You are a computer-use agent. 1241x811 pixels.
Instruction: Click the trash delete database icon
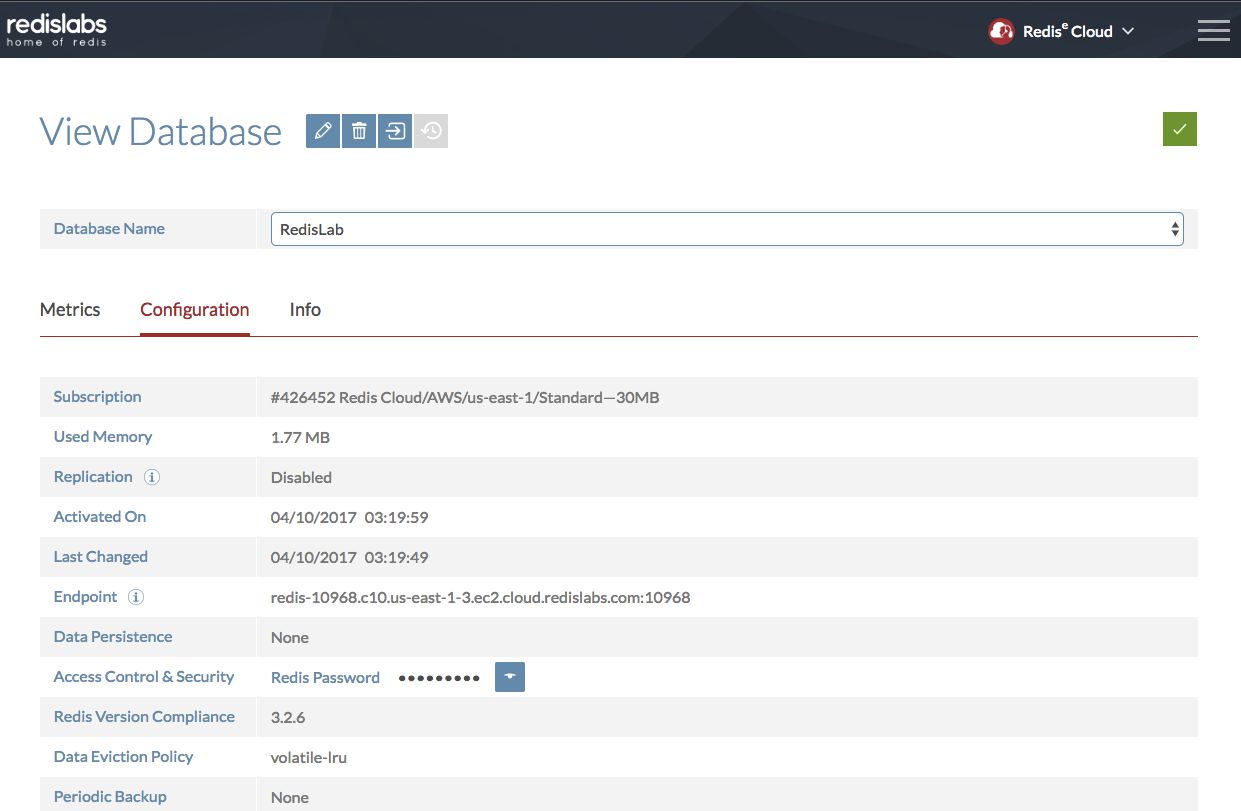point(359,131)
